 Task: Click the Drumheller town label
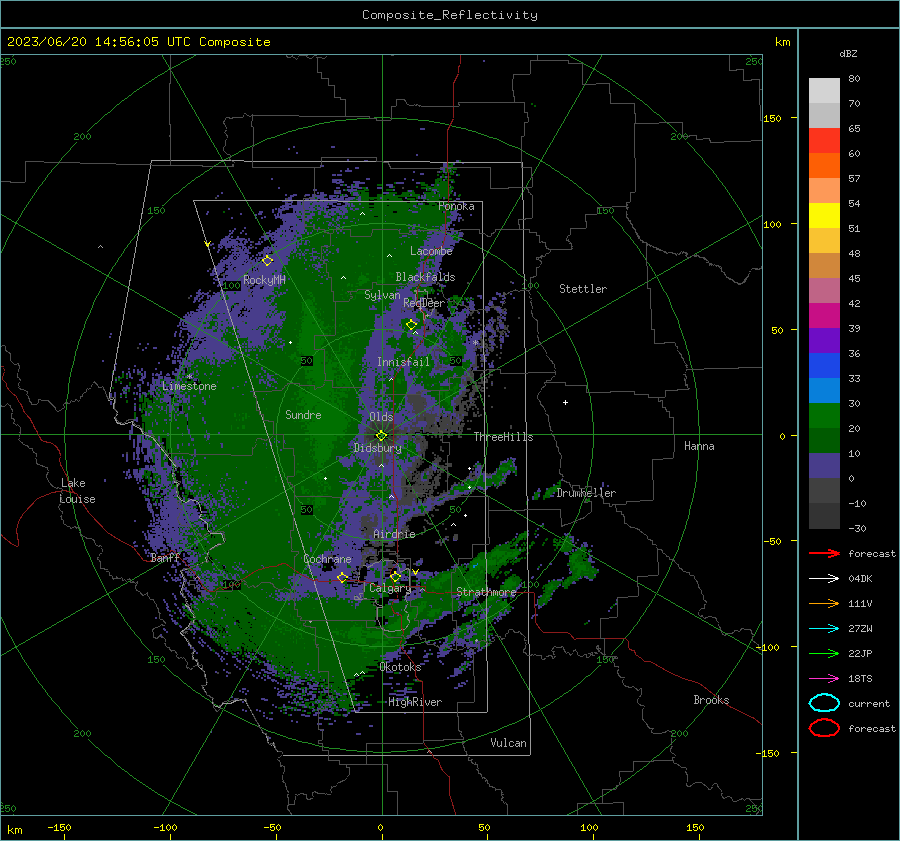[586, 493]
